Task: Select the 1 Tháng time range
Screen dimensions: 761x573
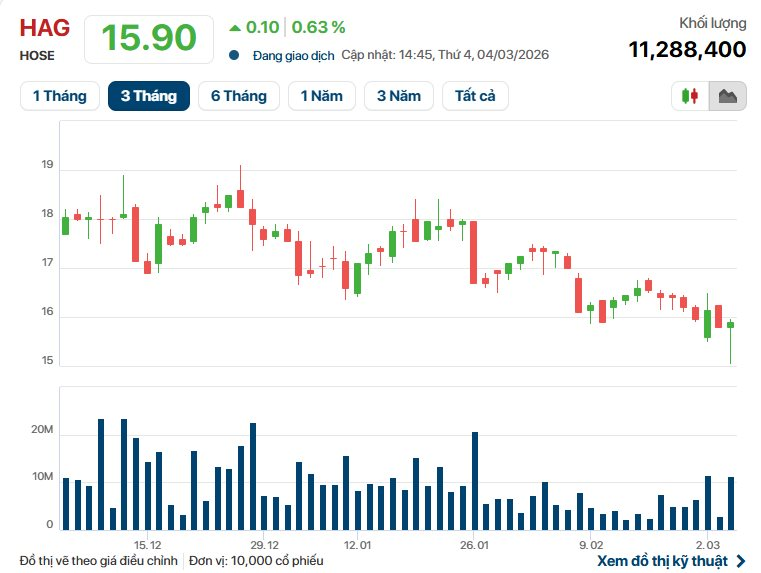Action: (60, 96)
